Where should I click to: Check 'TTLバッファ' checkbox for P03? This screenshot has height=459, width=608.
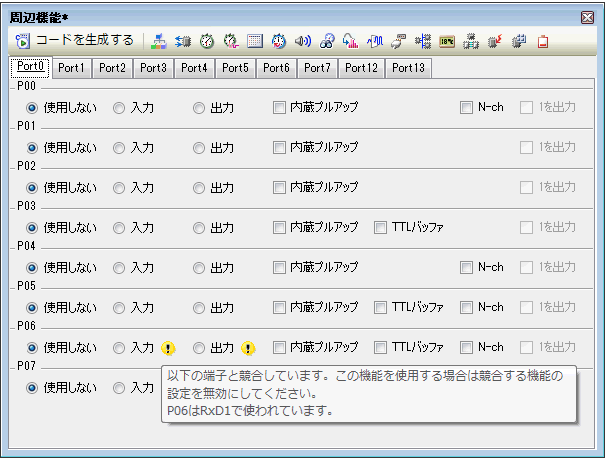tap(380, 227)
